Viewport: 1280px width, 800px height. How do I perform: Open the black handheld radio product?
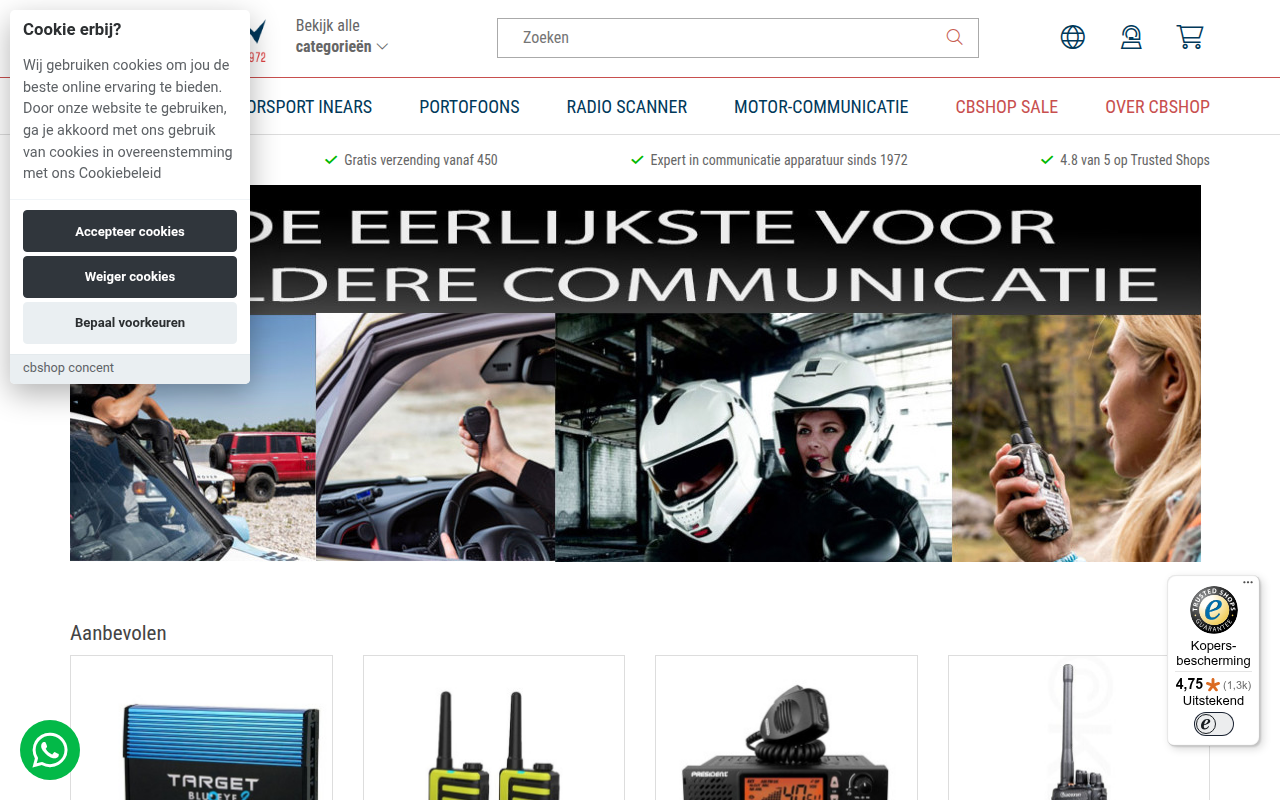(1078, 728)
